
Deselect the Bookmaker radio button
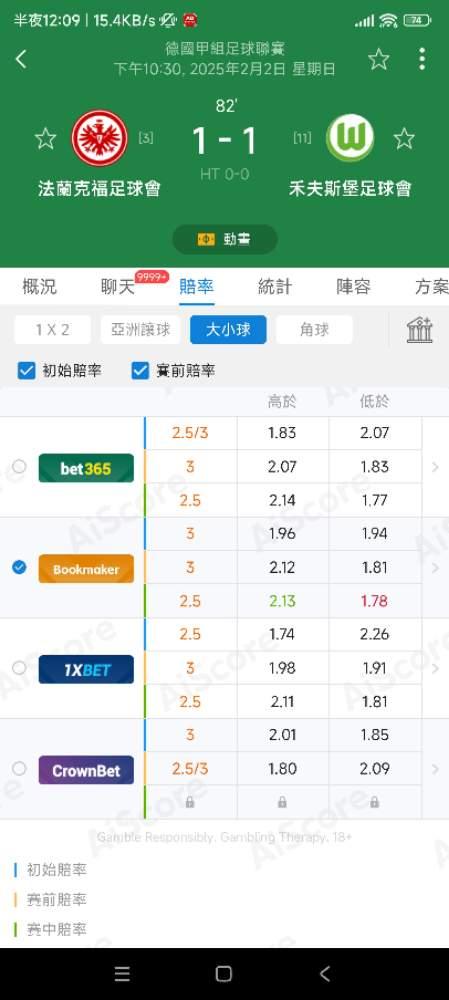click(20, 567)
